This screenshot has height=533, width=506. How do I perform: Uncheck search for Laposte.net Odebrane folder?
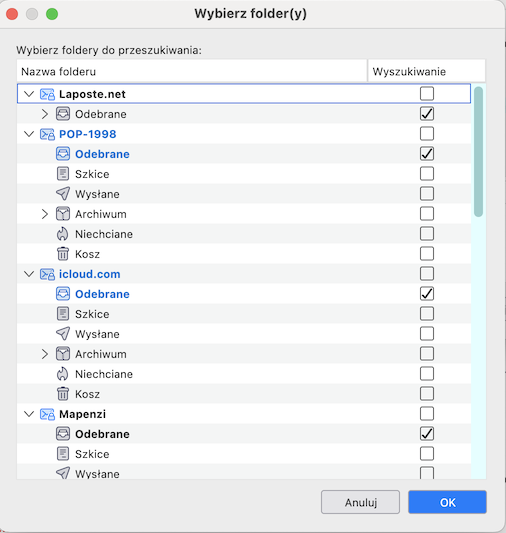(427, 114)
